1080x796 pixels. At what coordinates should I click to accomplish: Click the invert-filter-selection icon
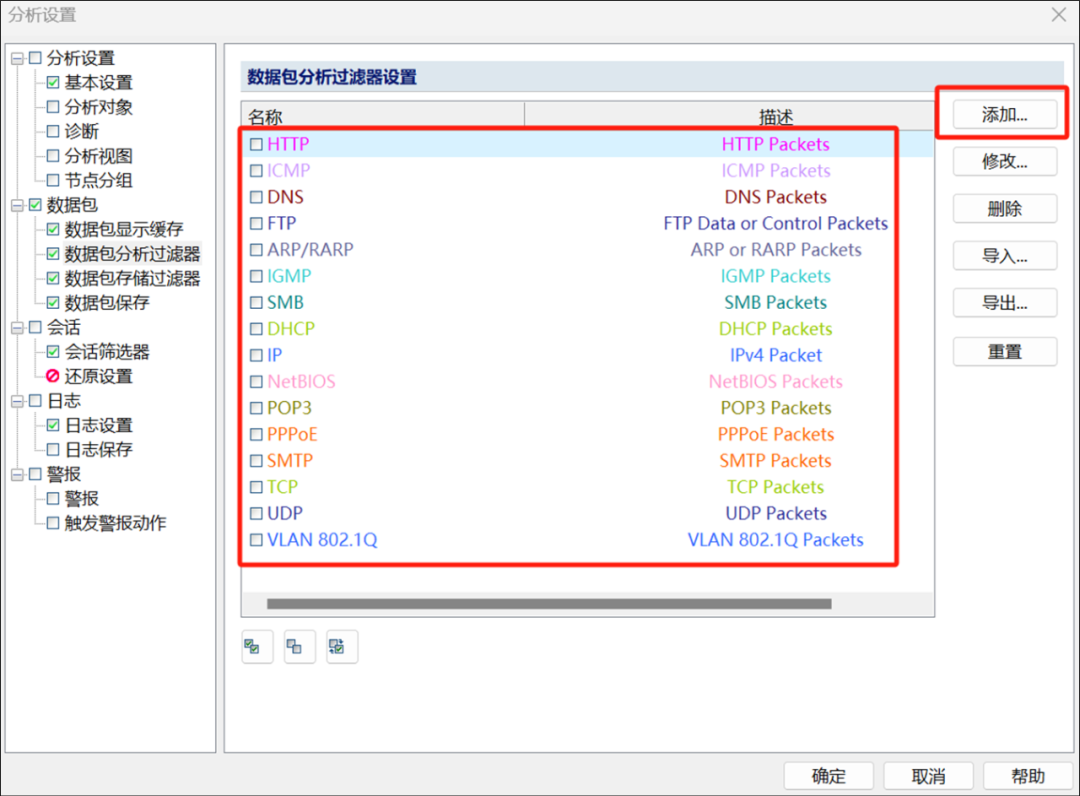(x=341, y=646)
